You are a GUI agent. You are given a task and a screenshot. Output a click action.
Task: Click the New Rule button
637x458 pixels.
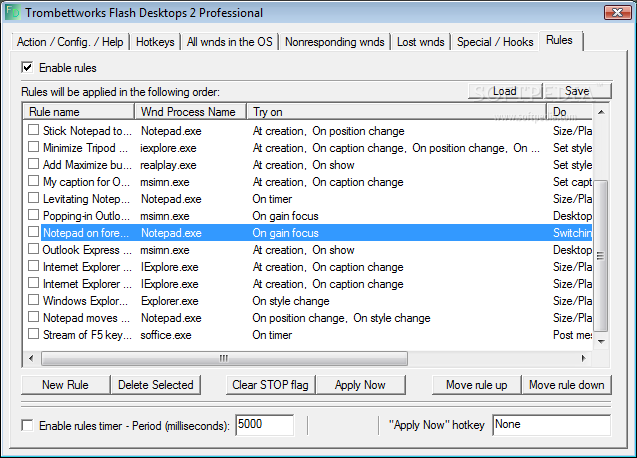(x=65, y=385)
